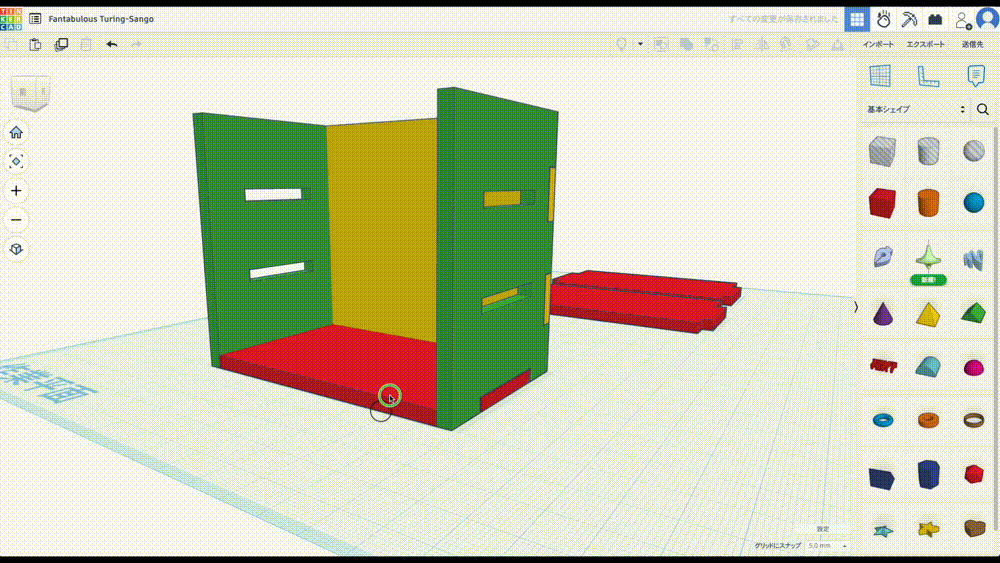Click the 設定 button near the grid
The height and width of the screenshot is (563, 1000).
[822, 529]
